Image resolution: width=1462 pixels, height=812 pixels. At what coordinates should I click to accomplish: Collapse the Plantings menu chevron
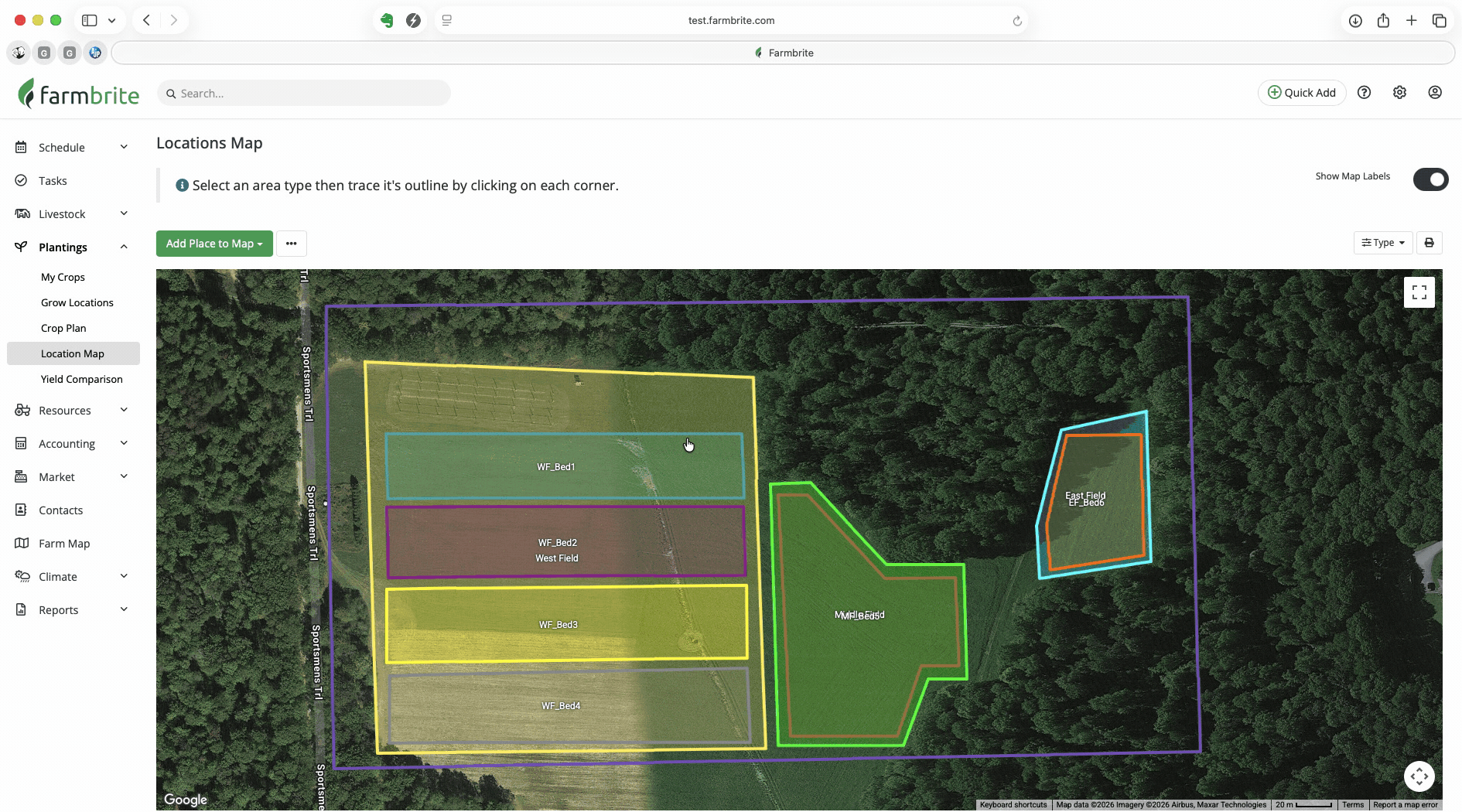click(x=124, y=247)
